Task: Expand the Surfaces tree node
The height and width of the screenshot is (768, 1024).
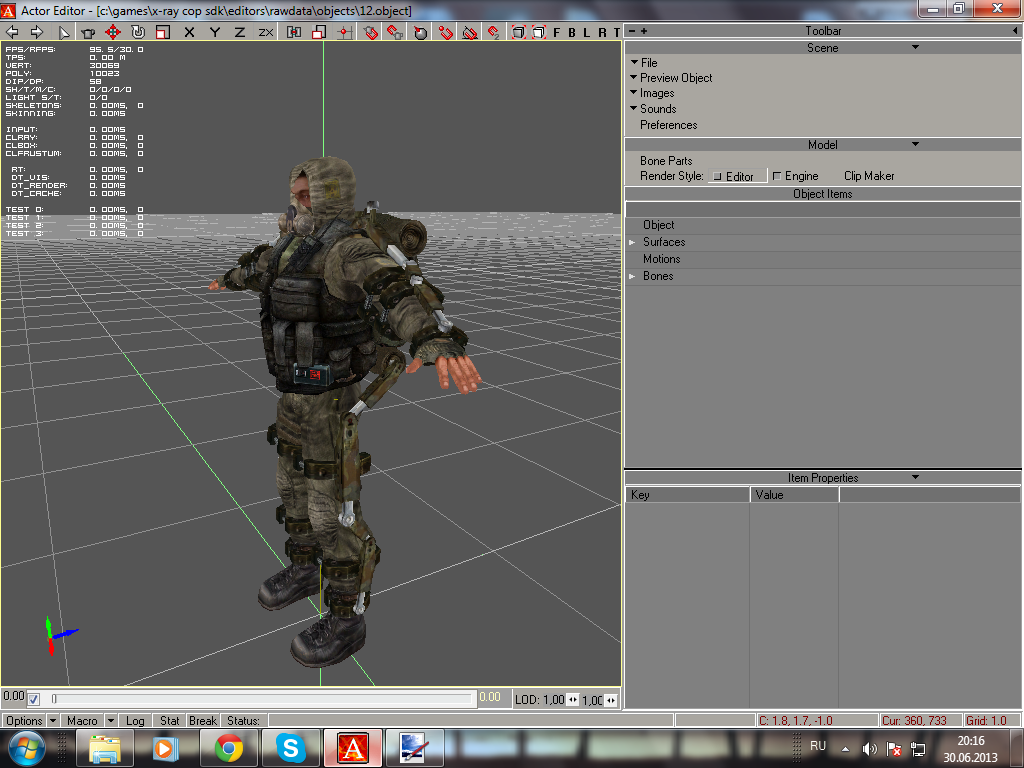Action: click(632, 242)
